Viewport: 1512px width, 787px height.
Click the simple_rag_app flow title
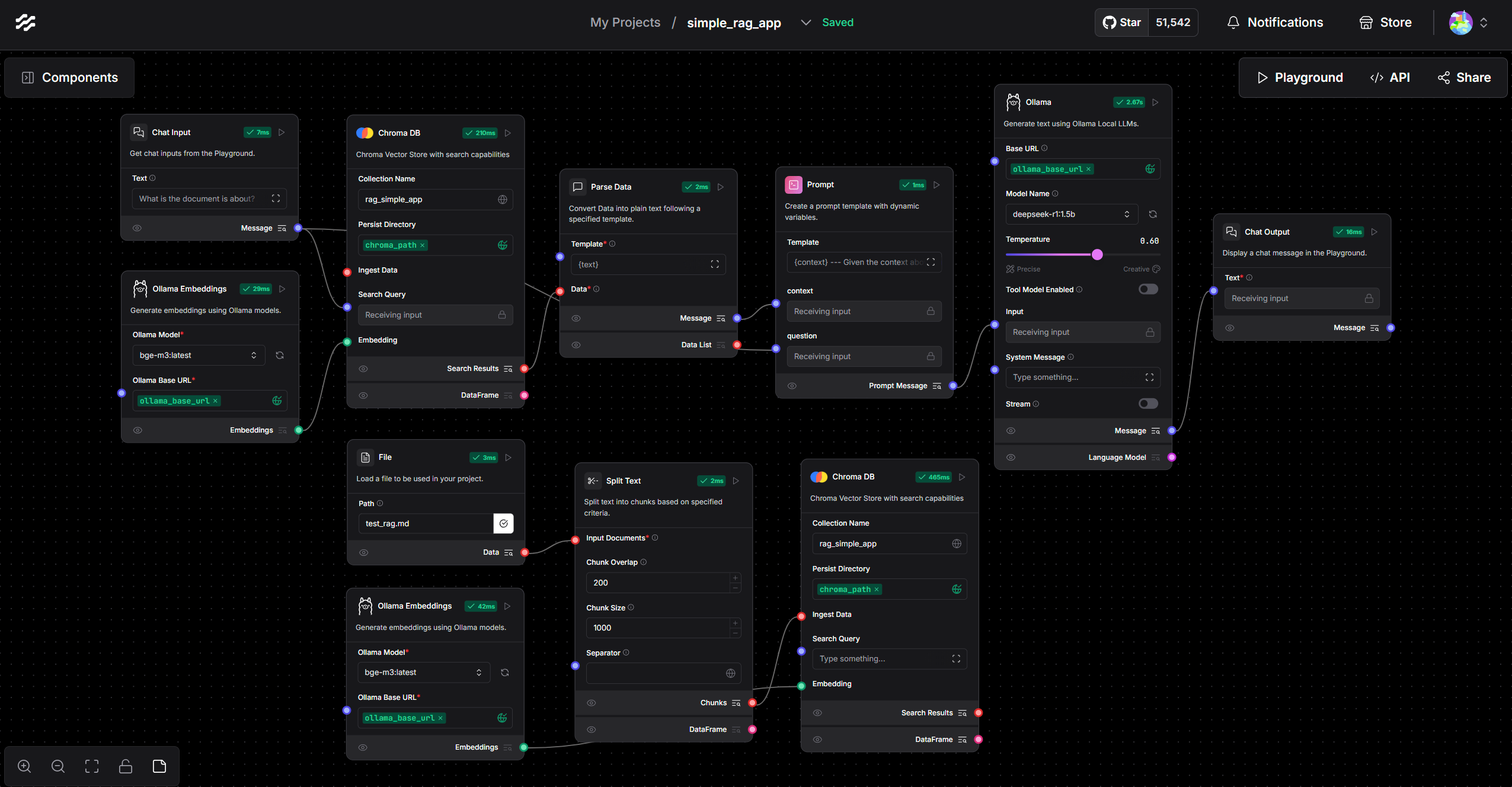(734, 23)
